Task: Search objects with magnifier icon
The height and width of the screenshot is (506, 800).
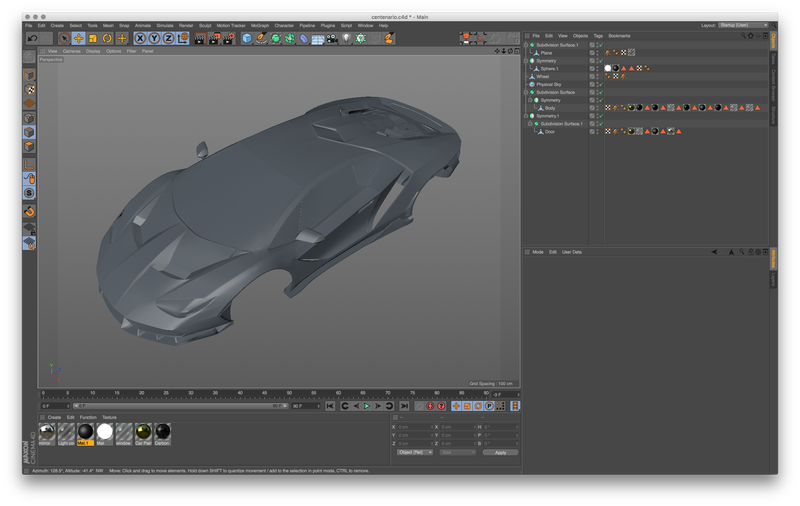Action: click(743, 36)
